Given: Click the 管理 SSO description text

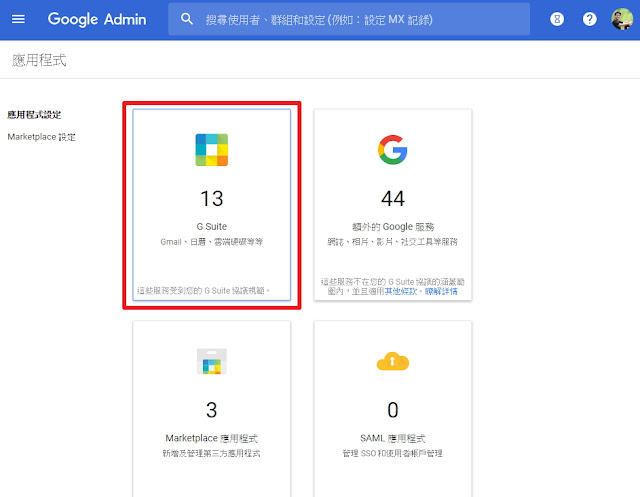Looking at the screenshot, I should [x=393, y=453].
